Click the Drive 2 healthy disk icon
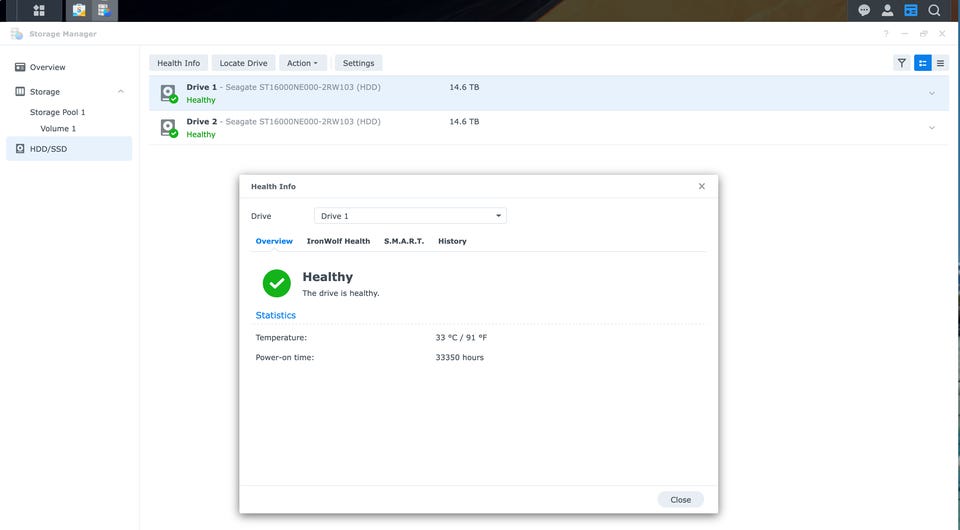The image size is (960, 530). pyautogui.click(x=168, y=127)
